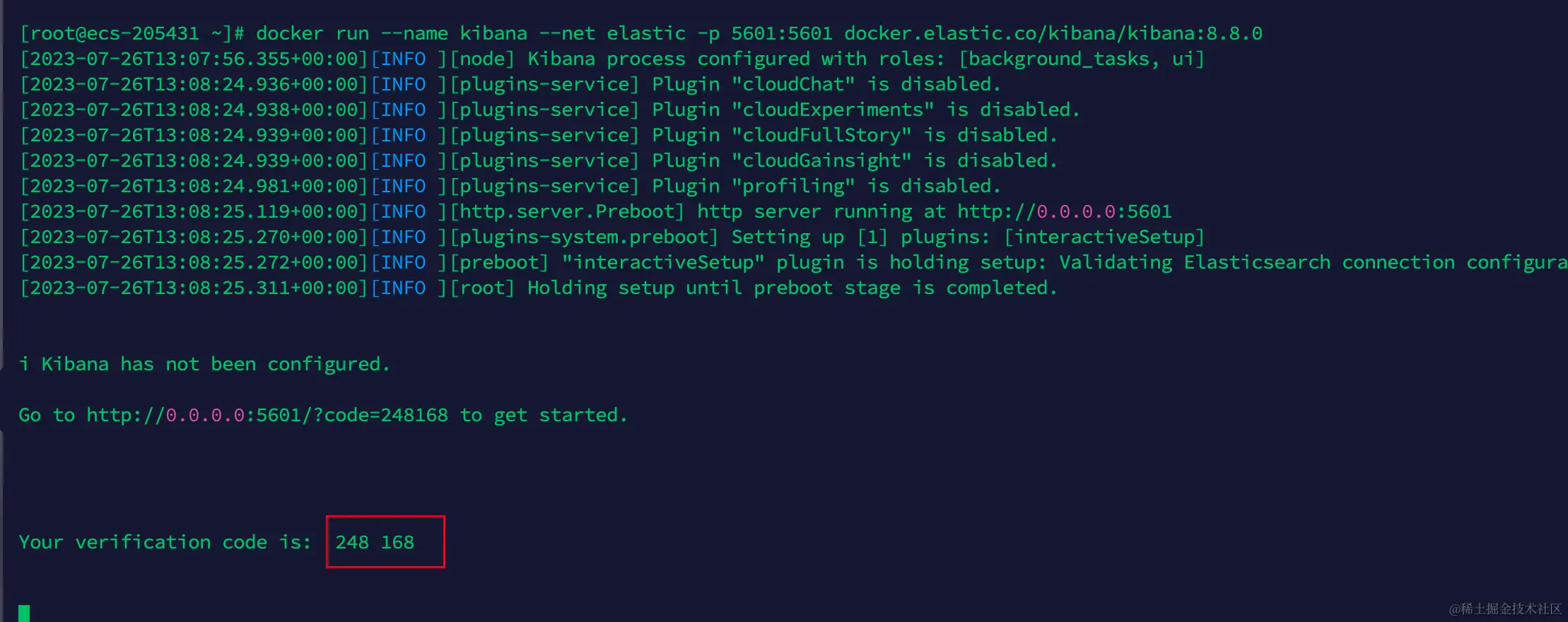Click the [plugins-system.preboot] log tag
Screen dimensions: 1568x622
tap(584, 237)
